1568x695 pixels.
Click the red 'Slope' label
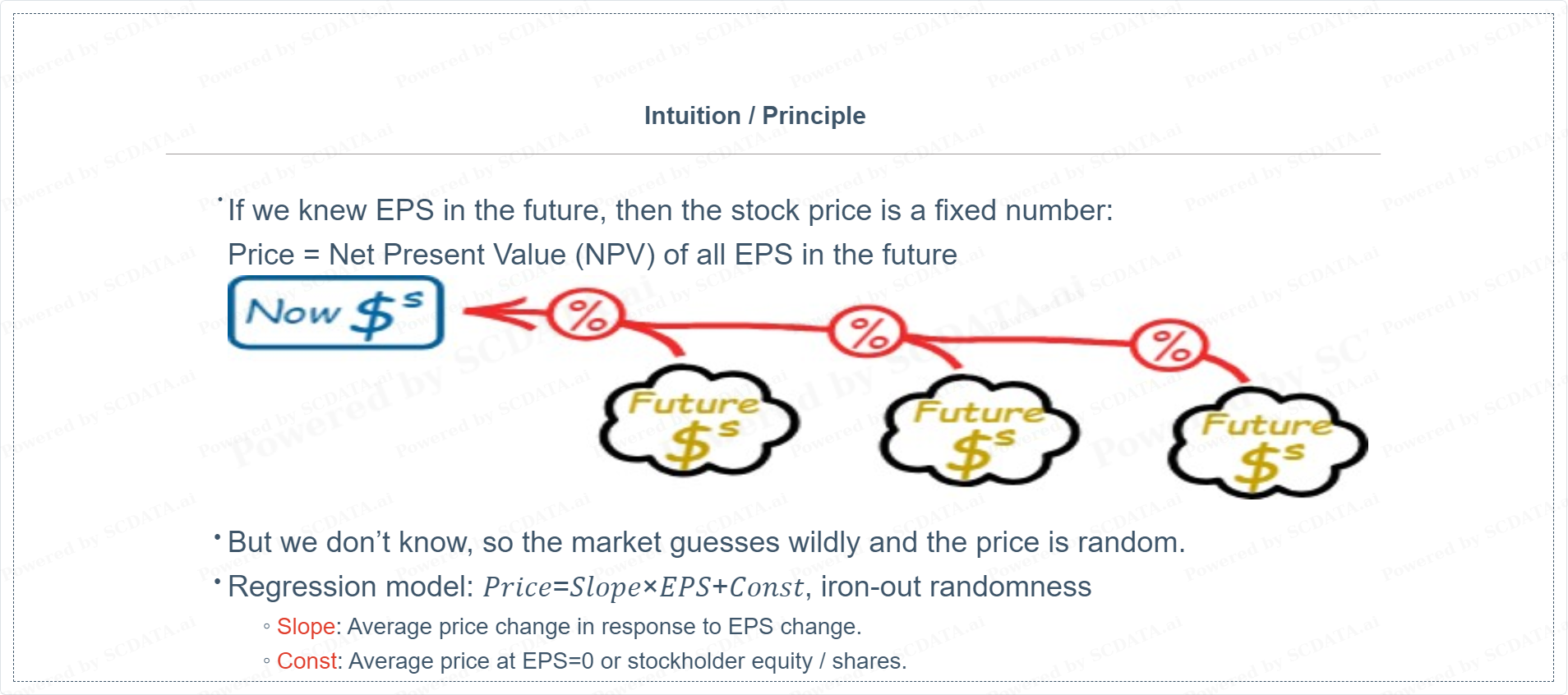tap(306, 626)
